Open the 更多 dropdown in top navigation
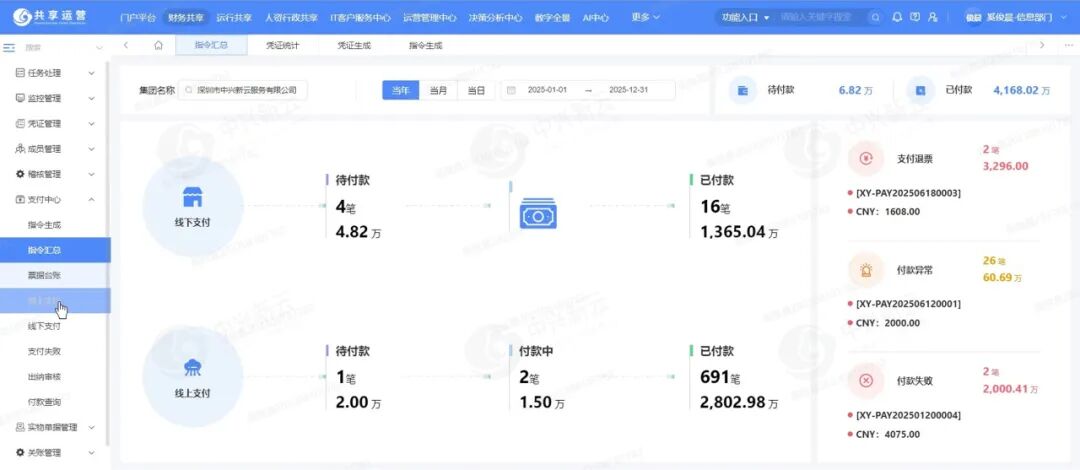1080x470 pixels. click(x=646, y=17)
